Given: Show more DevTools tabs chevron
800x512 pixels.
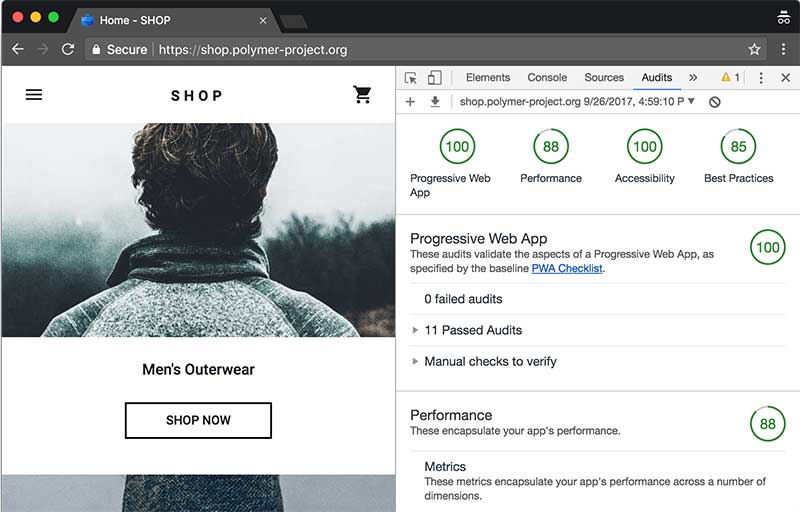Looking at the screenshot, I should 693,78.
